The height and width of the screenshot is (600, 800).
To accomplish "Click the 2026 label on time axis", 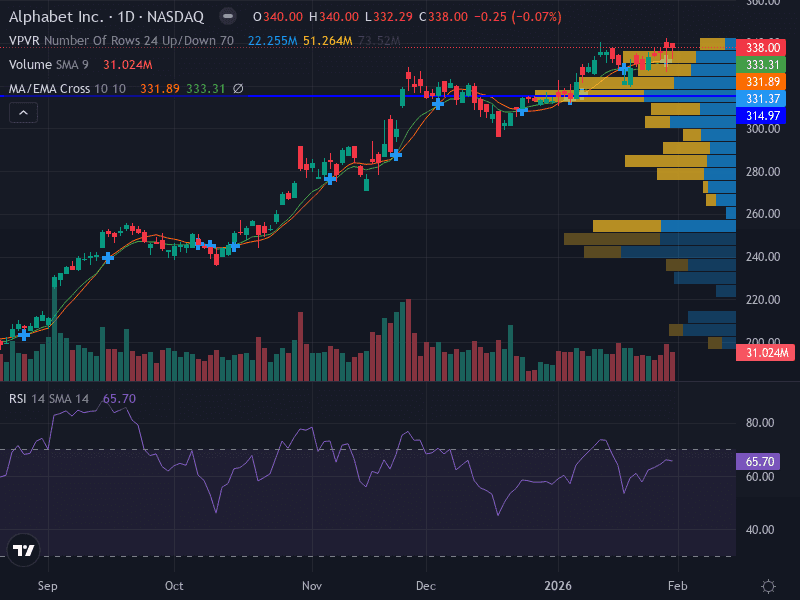I will [x=558, y=586].
